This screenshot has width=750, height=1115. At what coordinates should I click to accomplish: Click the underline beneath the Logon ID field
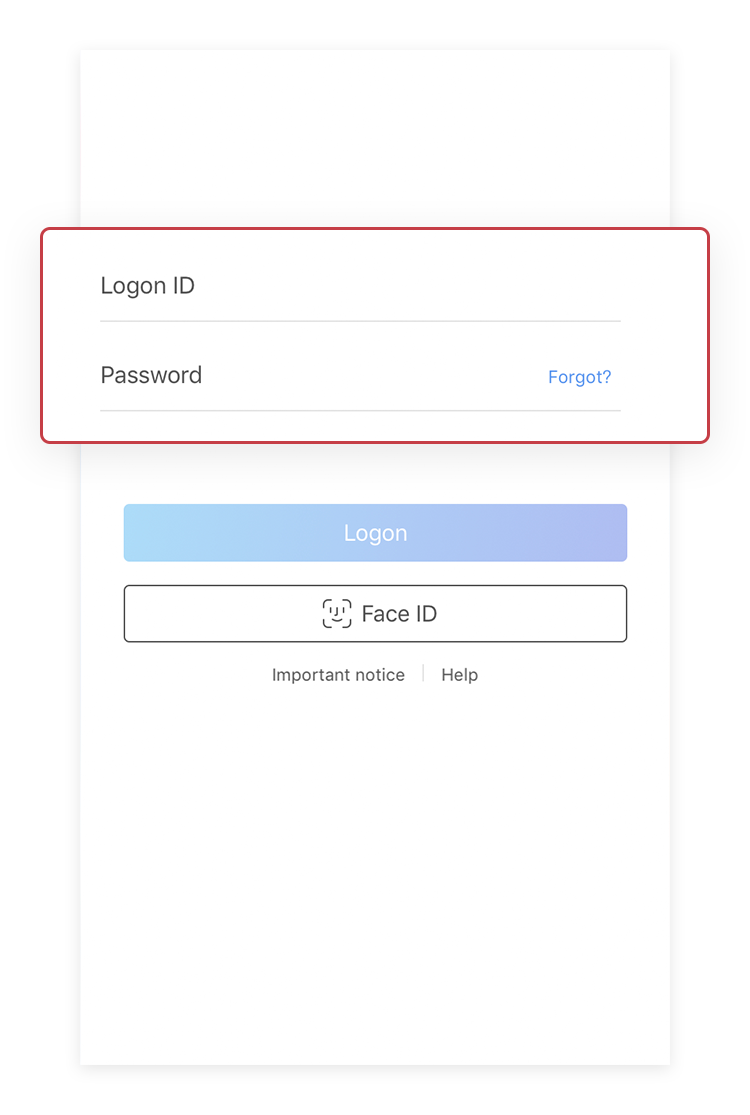click(360, 321)
